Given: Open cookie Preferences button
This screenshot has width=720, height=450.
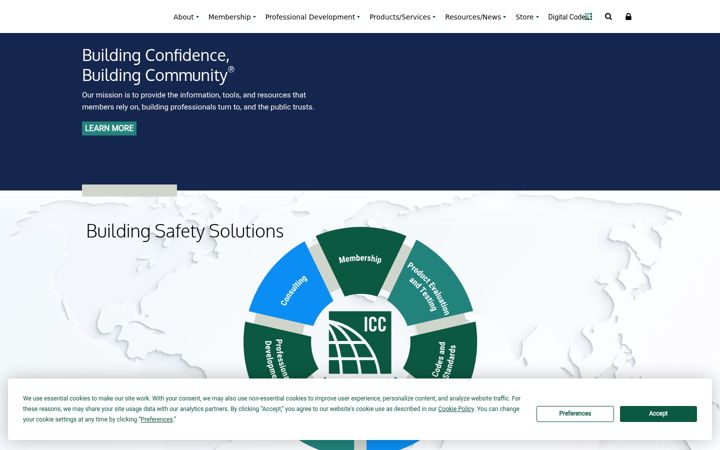Looking at the screenshot, I should tap(575, 414).
